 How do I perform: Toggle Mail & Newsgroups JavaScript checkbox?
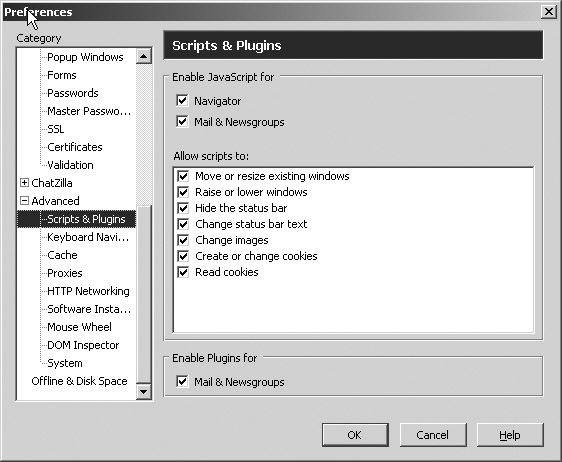click(182, 122)
